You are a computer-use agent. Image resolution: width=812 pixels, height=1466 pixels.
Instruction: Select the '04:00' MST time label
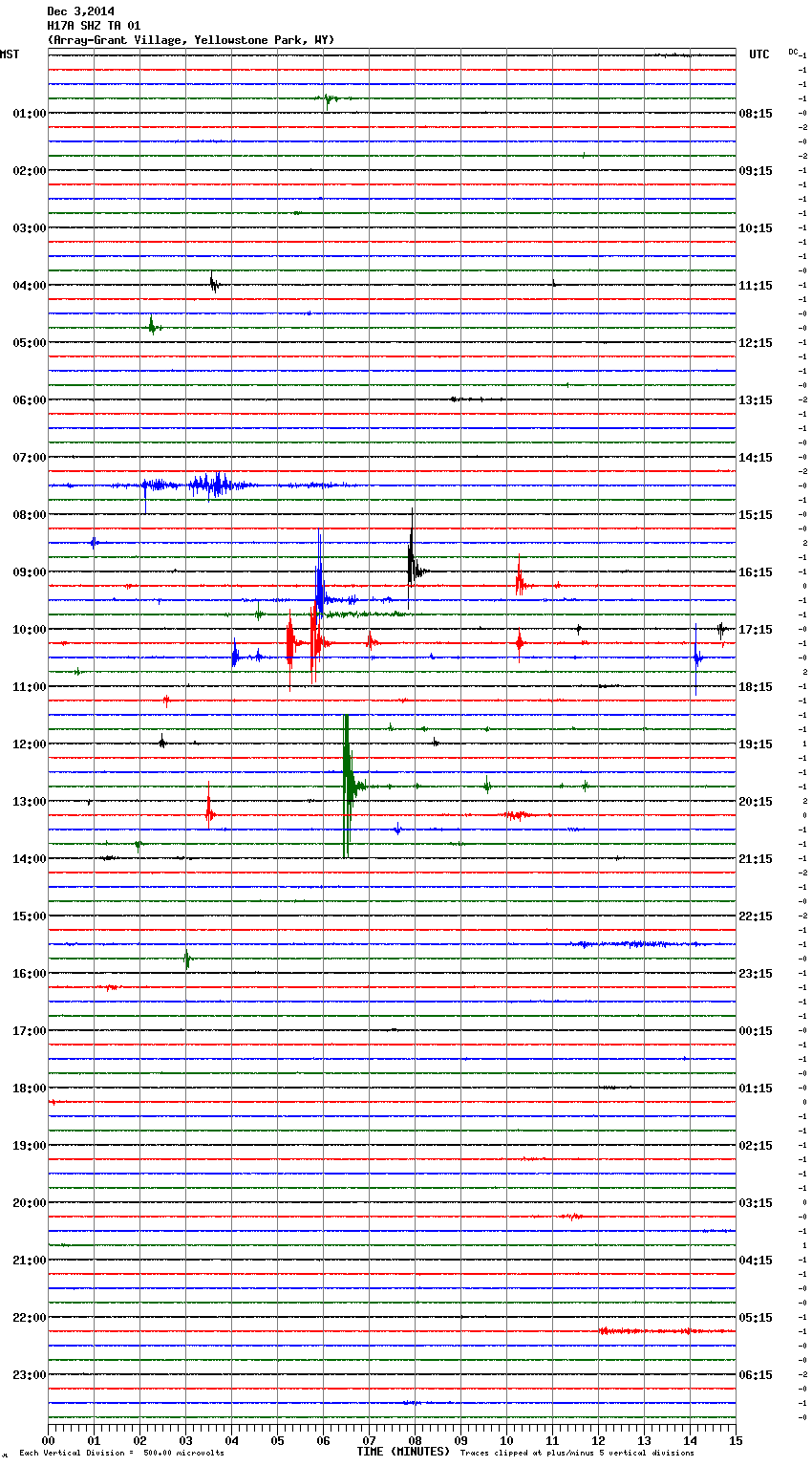pyautogui.click(x=30, y=286)
